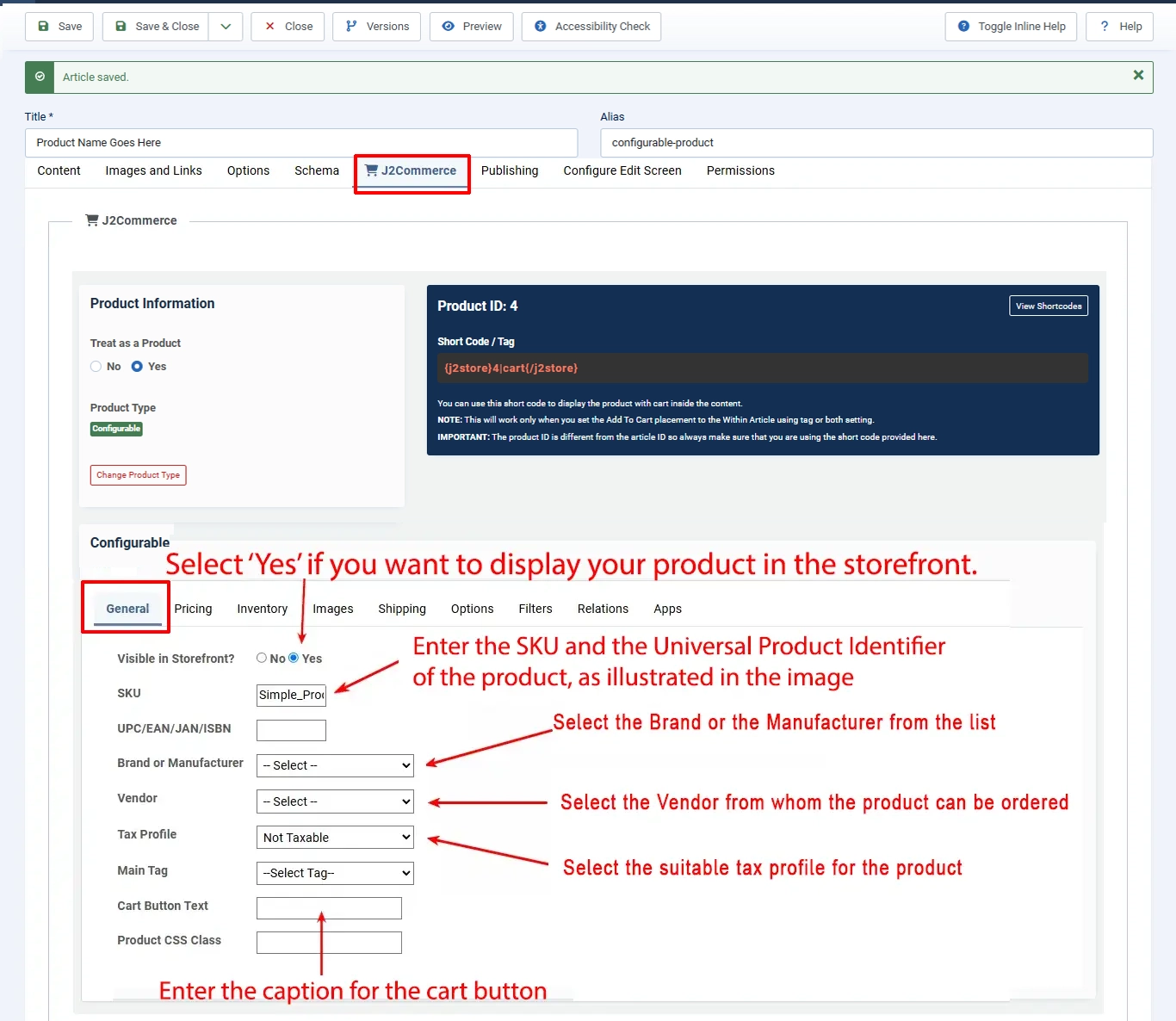This screenshot has height=1021, width=1176.
Task: Open the Main Tag dropdown
Action: point(335,873)
